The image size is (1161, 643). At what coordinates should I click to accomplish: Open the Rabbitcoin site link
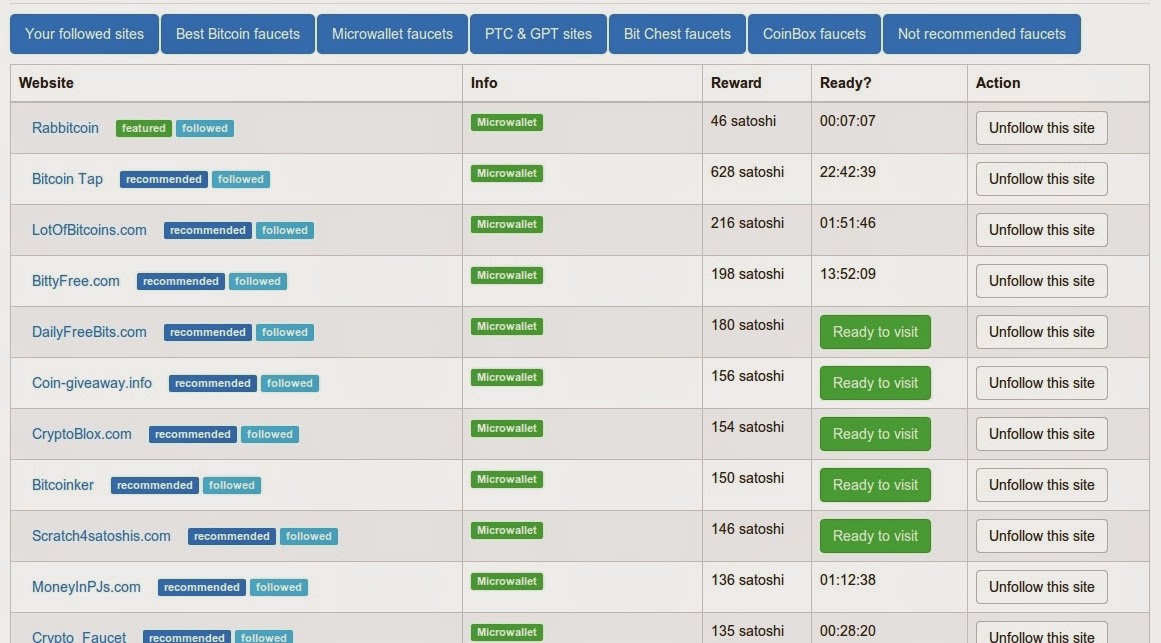pyautogui.click(x=65, y=128)
